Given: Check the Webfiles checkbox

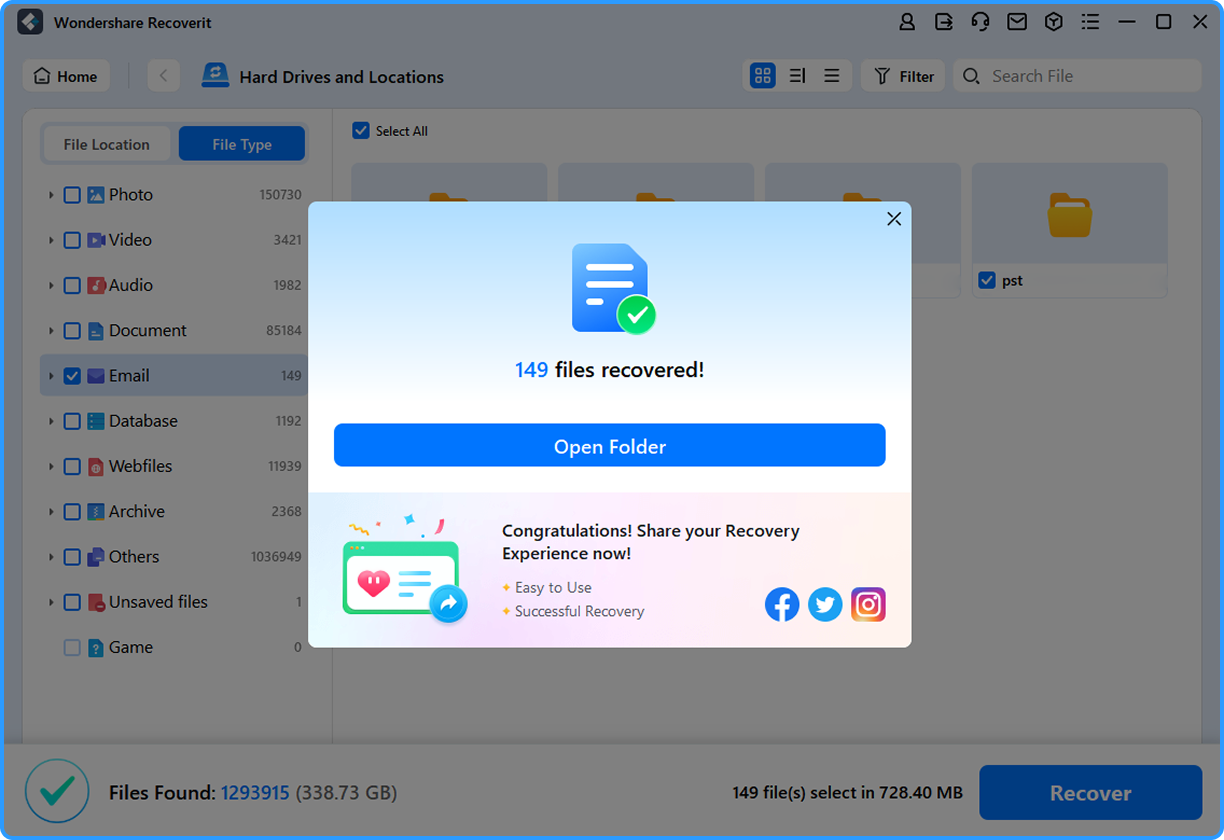Looking at the screenshot, I should [x=72, y=467].
